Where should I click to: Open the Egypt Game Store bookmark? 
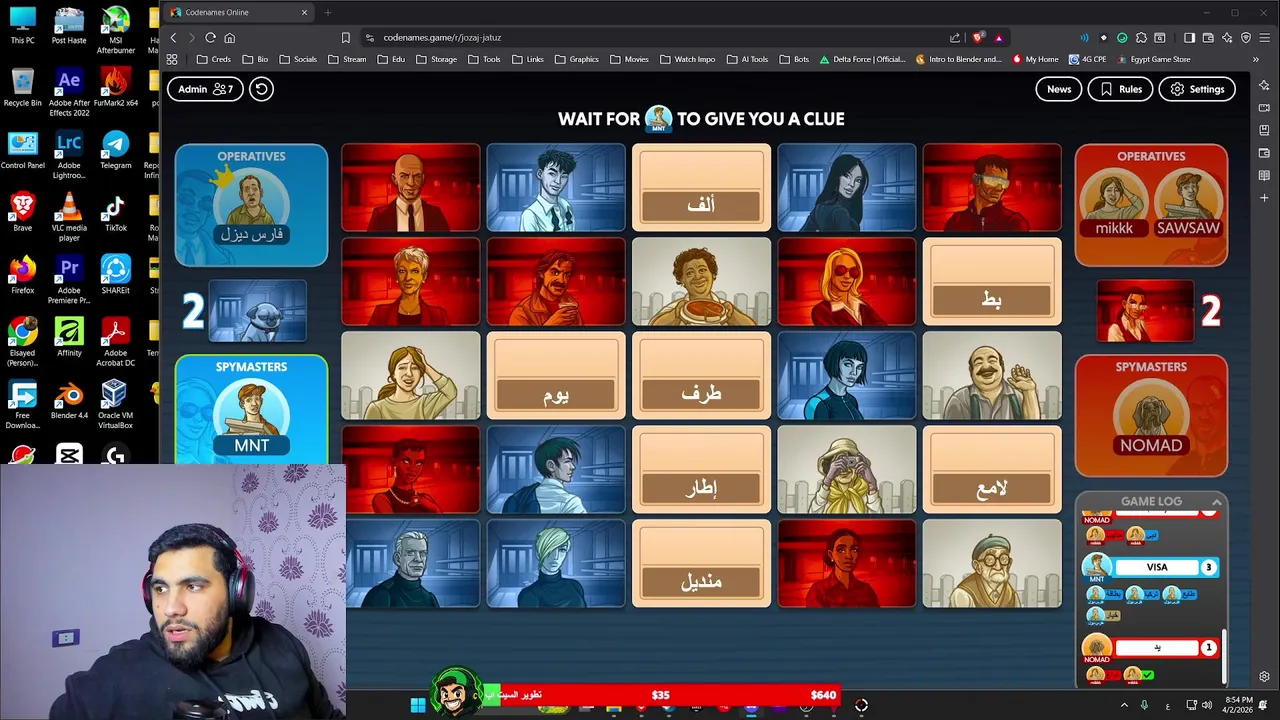(1152, 59)
